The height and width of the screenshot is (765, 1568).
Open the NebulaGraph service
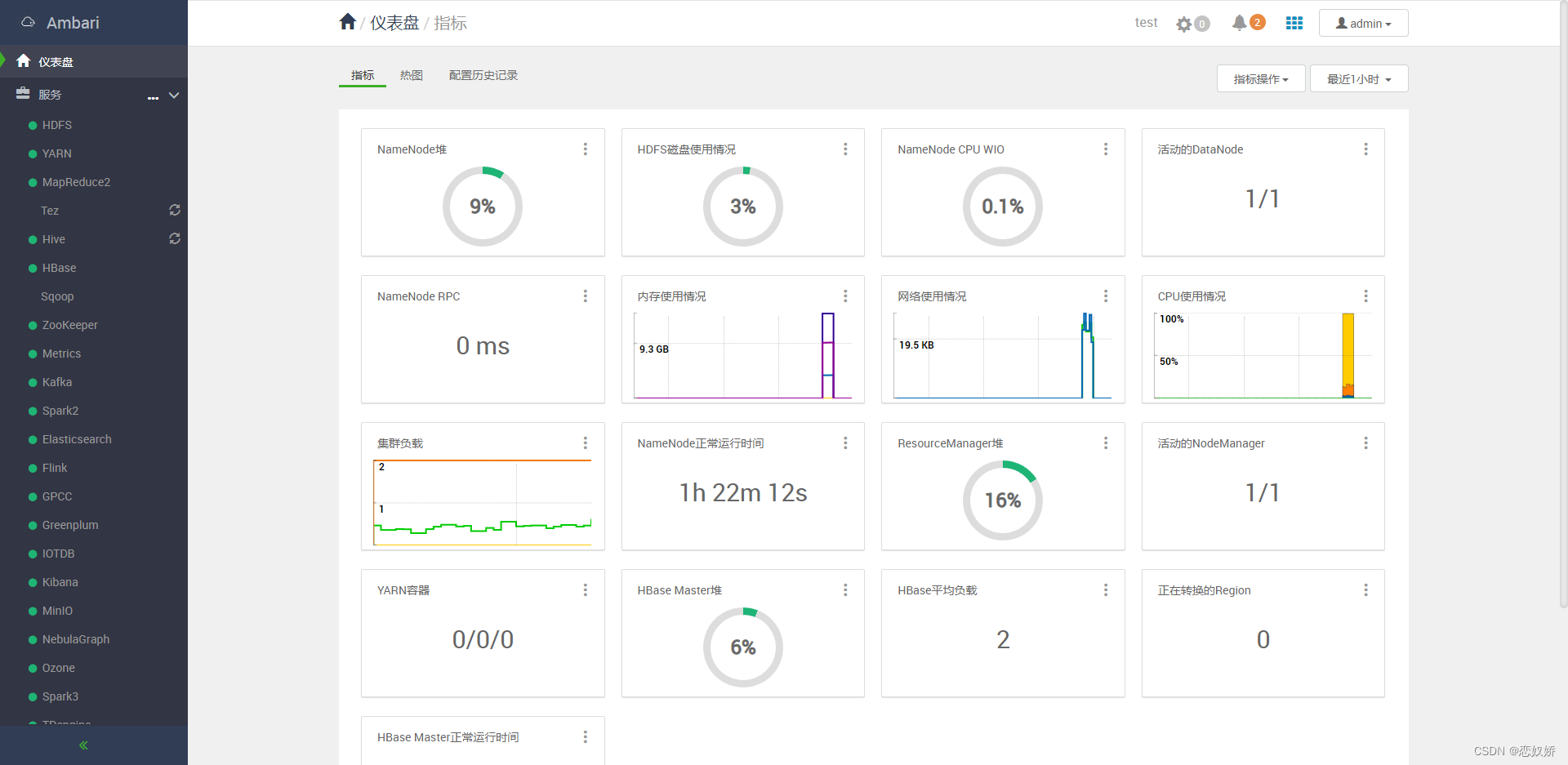(76, 639)
